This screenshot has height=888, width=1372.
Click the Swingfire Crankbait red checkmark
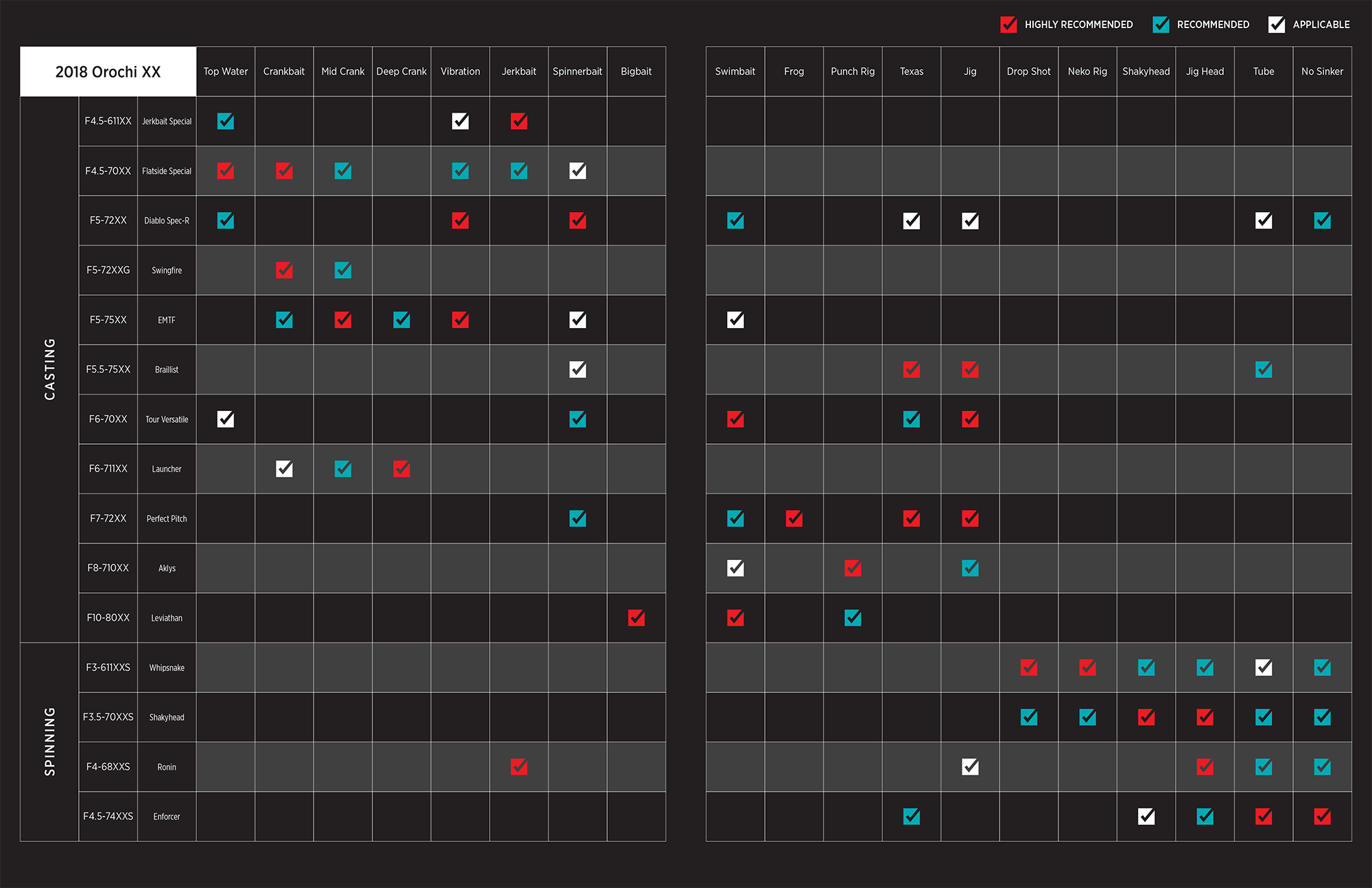(284, 270)
